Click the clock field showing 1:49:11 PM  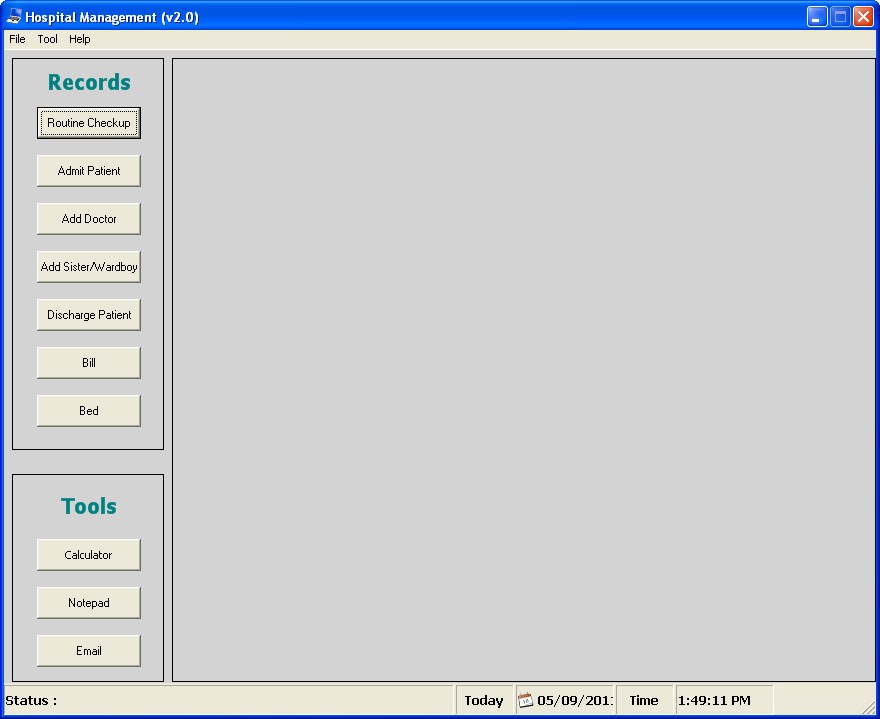(x=716, y=700)
